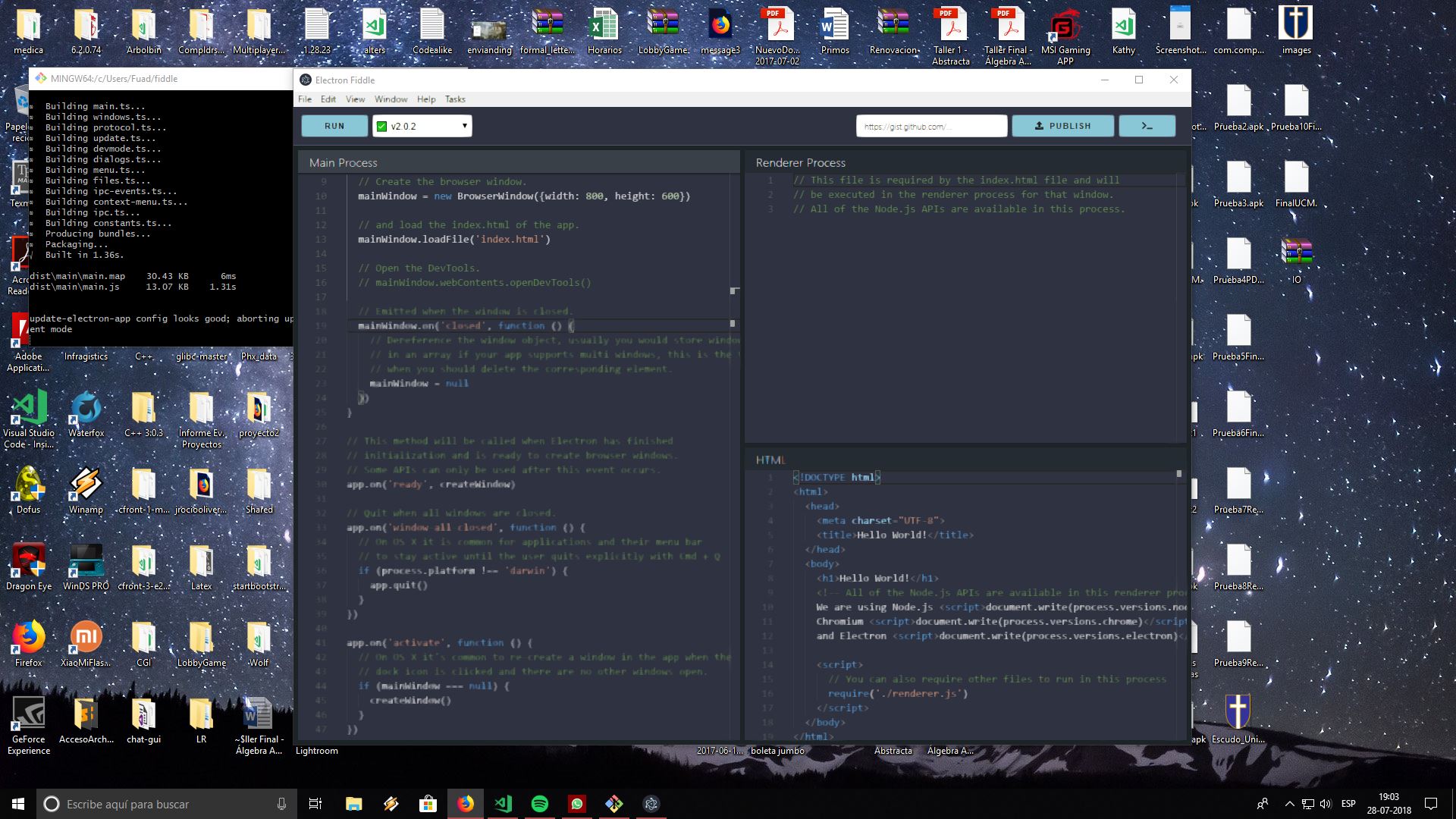This screenshot has width=1456, height=819.
Task: Click the gist URL input field
Action: (x=933, y=125)
